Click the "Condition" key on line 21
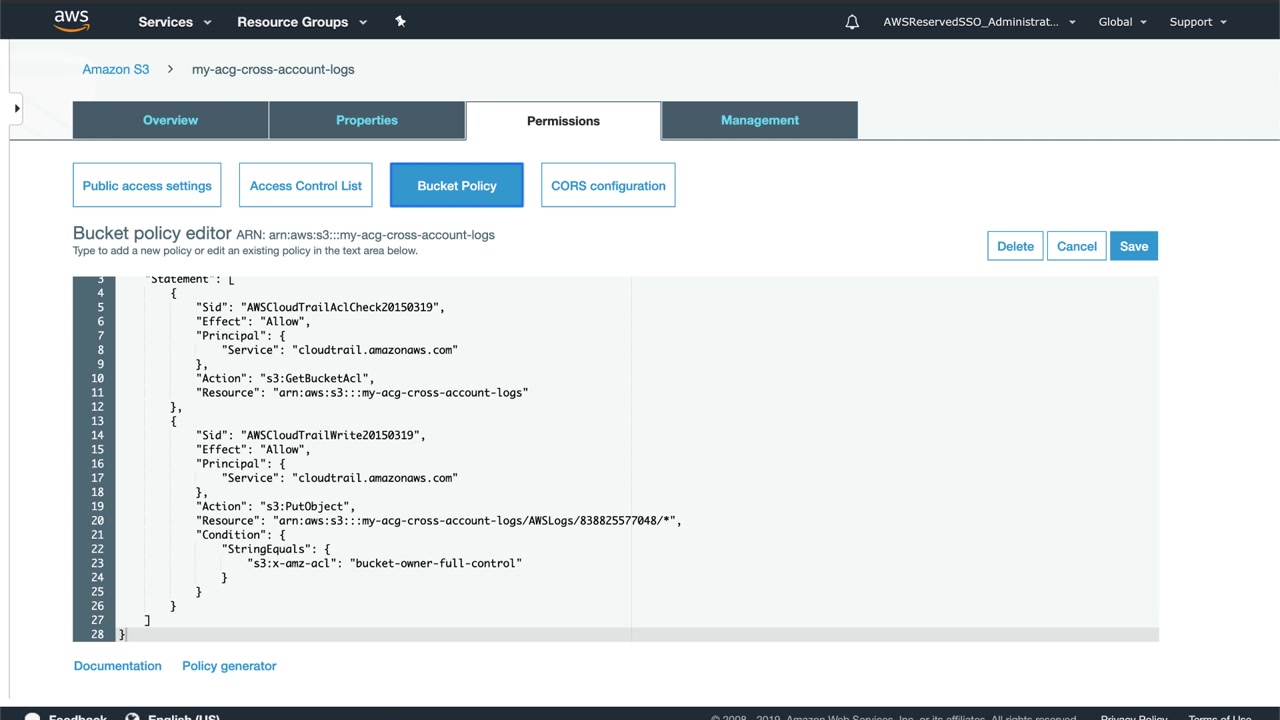Image resolution: width=1280 pixels, height=720 pixels. [230, 534]
